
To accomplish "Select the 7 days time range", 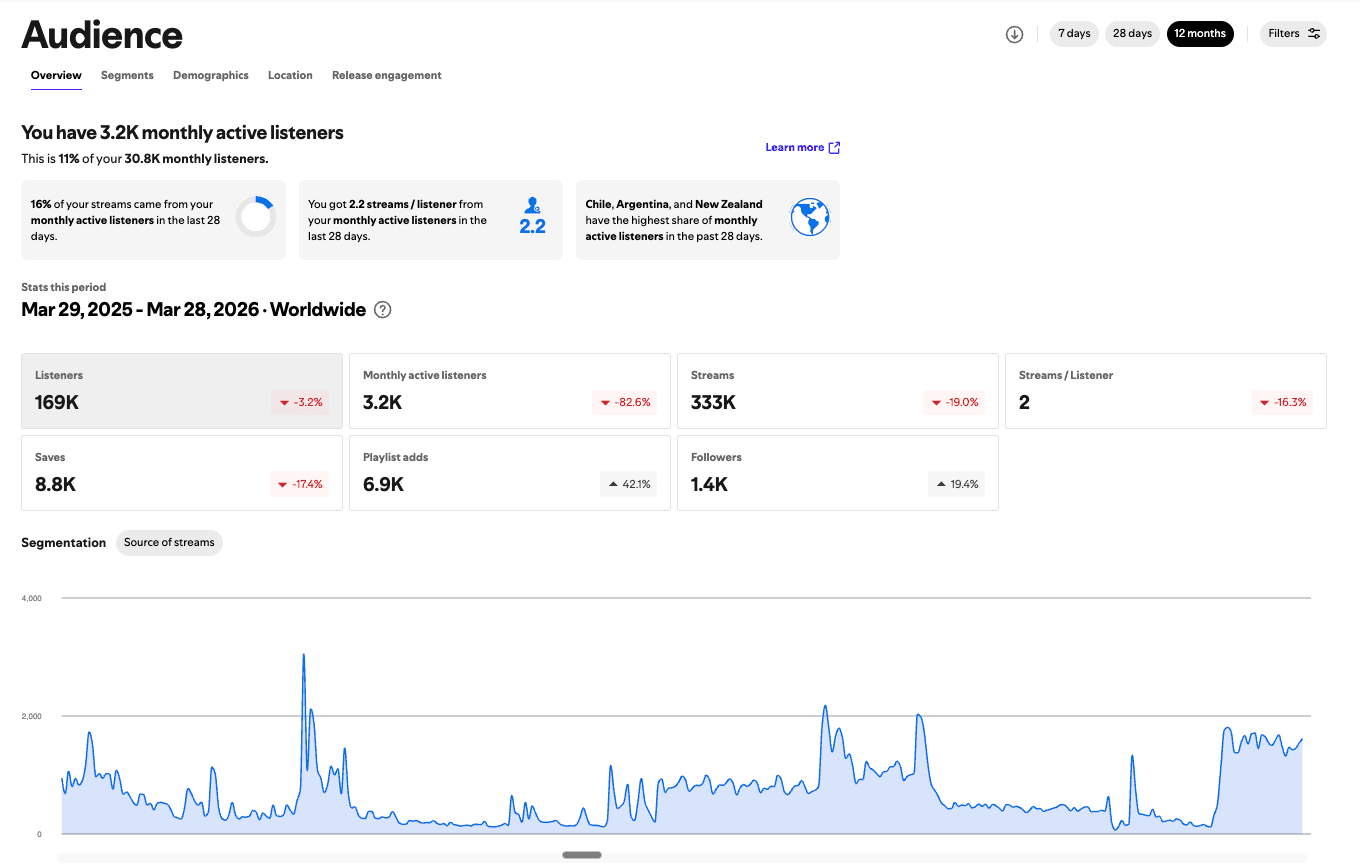I will (1074, 34).
